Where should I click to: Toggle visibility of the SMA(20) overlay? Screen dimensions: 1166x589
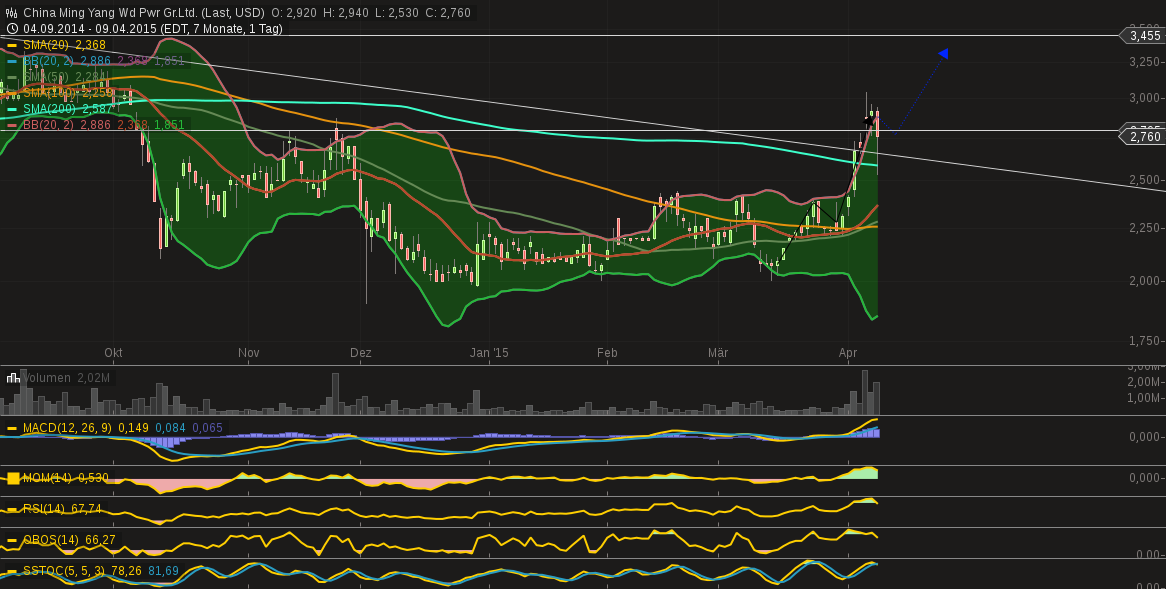[12, 46]
